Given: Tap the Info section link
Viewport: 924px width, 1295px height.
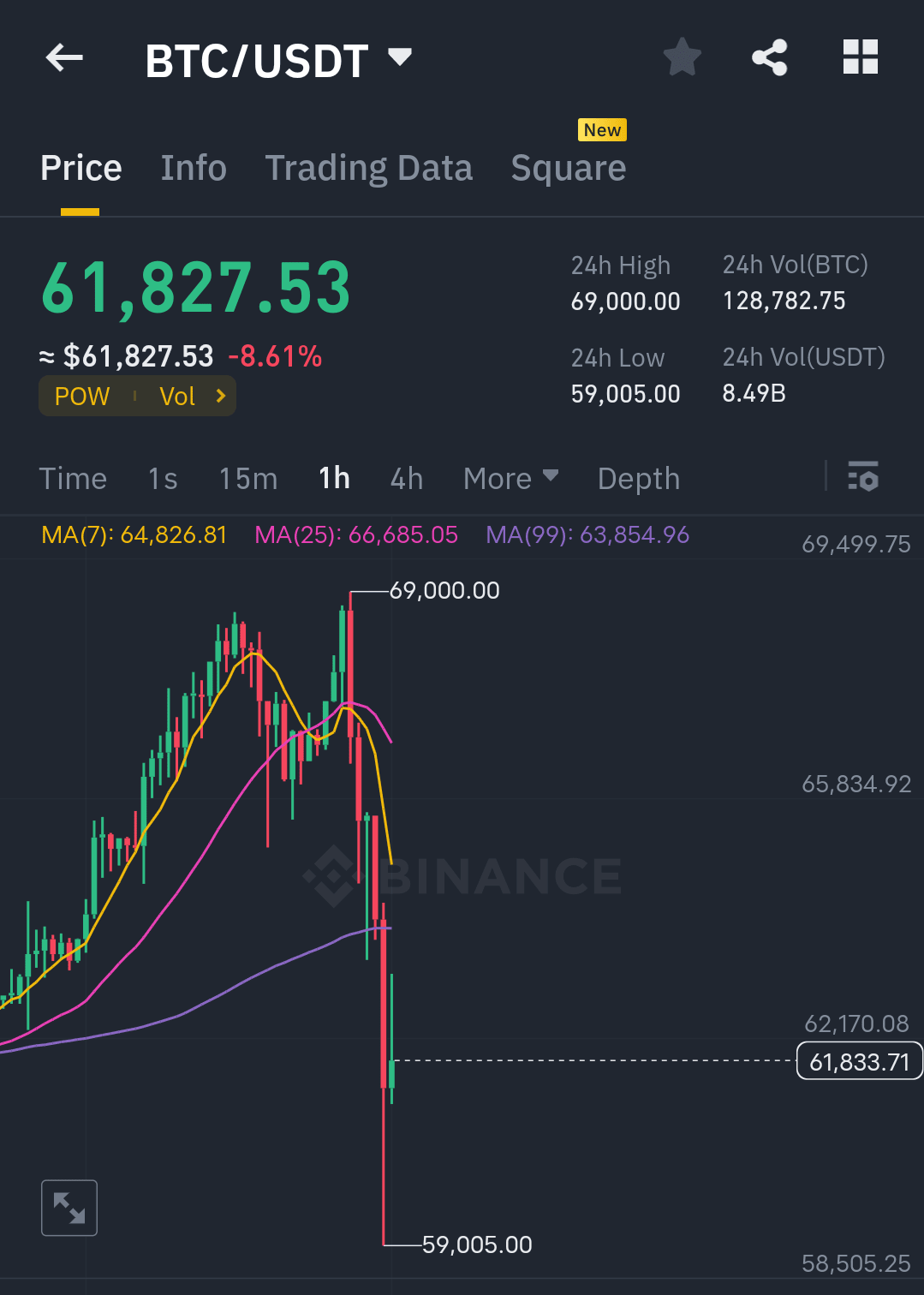Looking at the screenshot, I should coord(193,168).
